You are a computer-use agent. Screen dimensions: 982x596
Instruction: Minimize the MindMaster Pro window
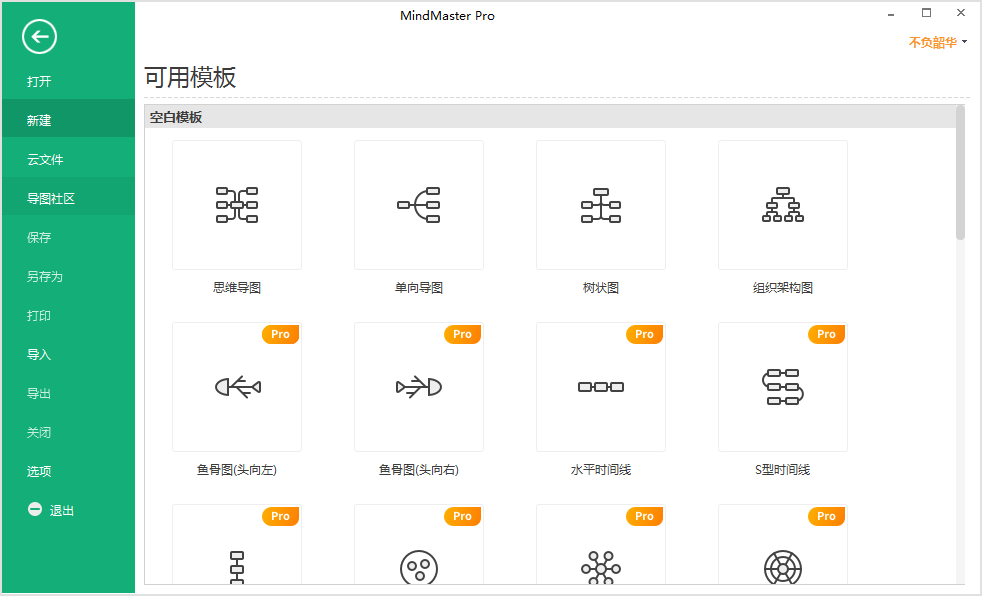click(891, 14)
